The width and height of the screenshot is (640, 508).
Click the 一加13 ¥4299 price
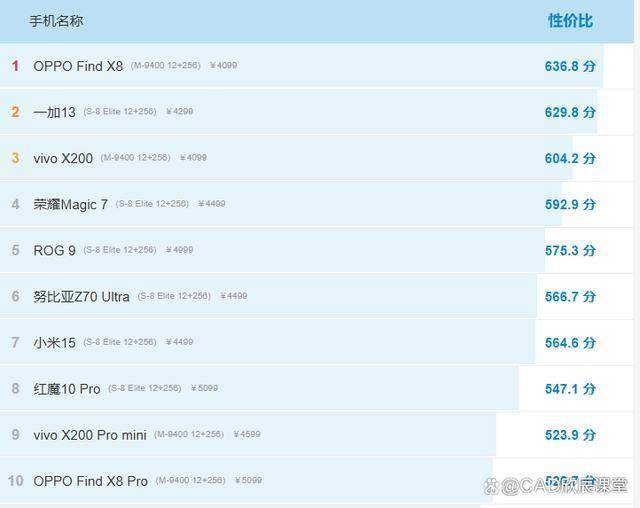coord(179,111)
